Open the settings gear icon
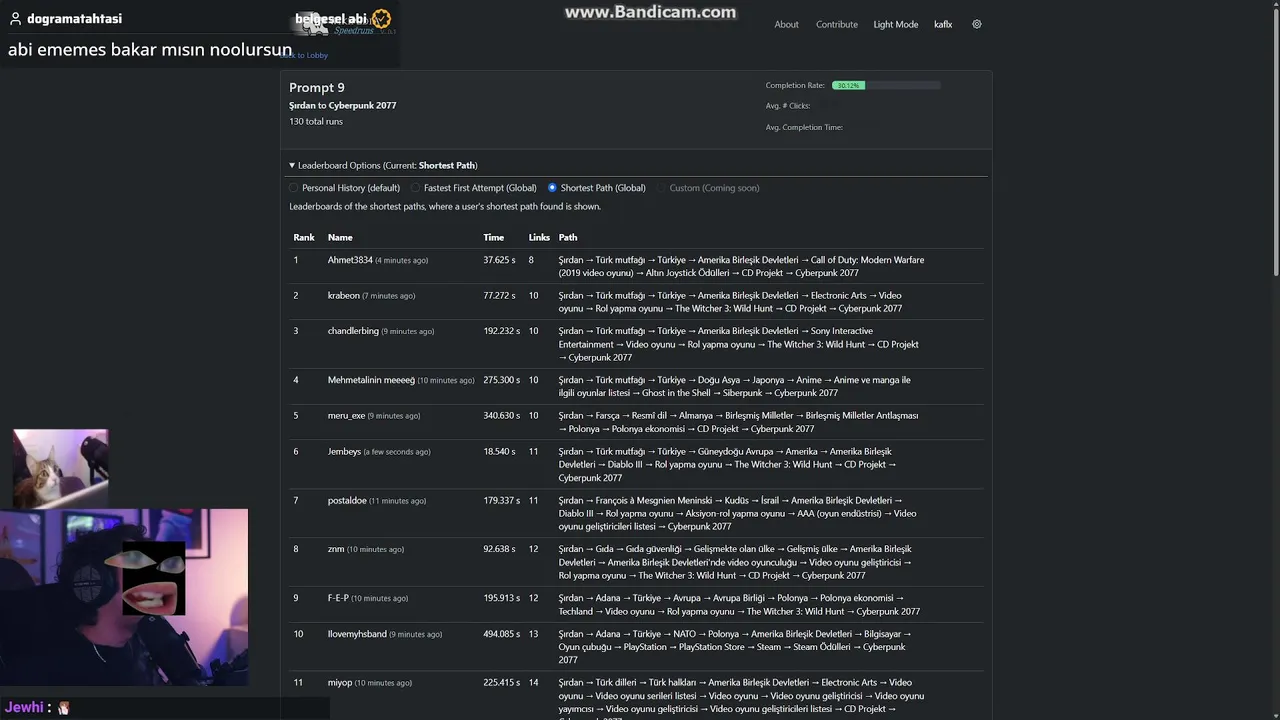This screenshot has width=1280, height=720. [977, 24]
